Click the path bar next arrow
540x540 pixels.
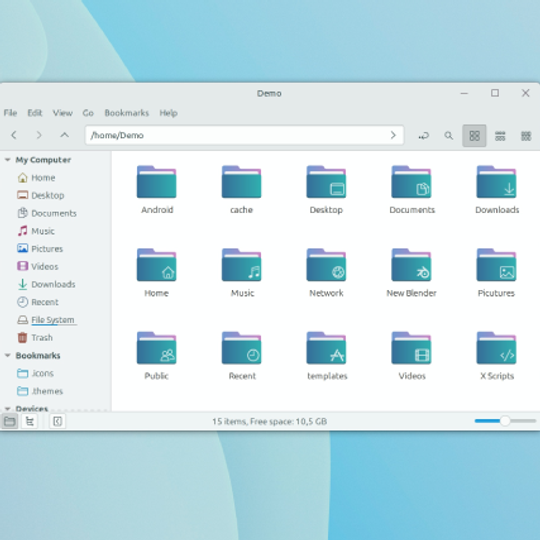[x=393, y=135]
